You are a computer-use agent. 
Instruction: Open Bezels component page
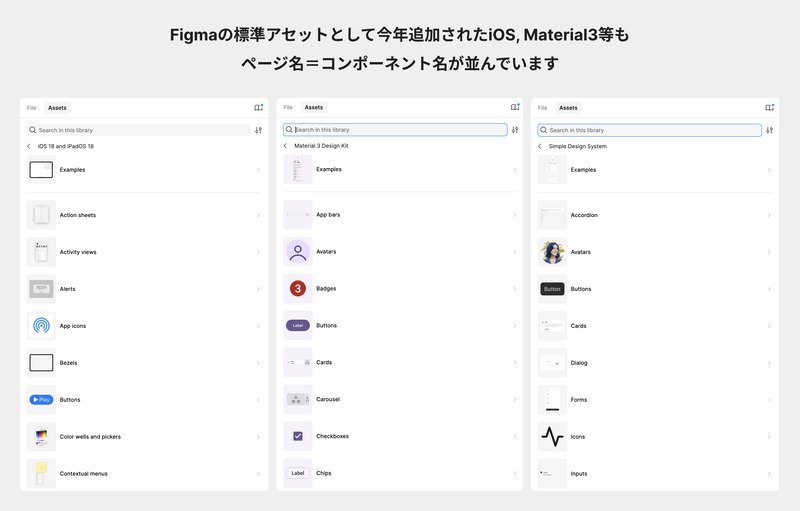144,363
